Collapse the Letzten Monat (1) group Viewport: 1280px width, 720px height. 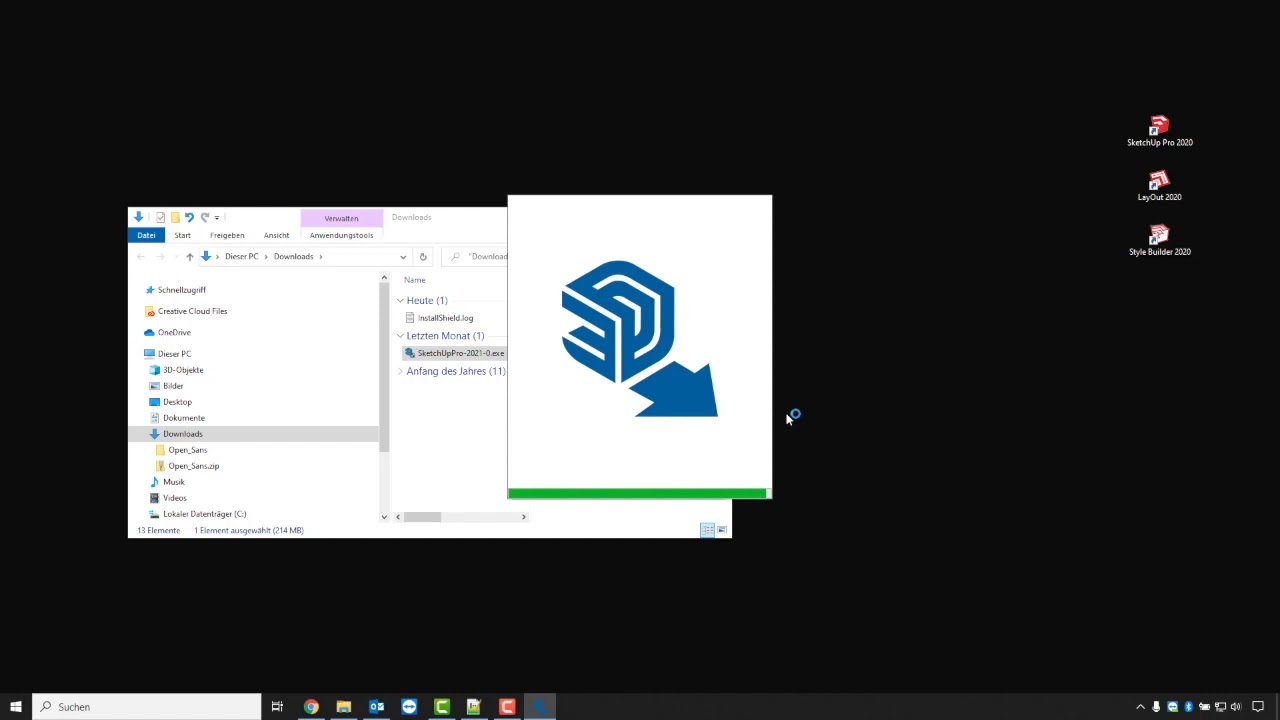point(400,336)
